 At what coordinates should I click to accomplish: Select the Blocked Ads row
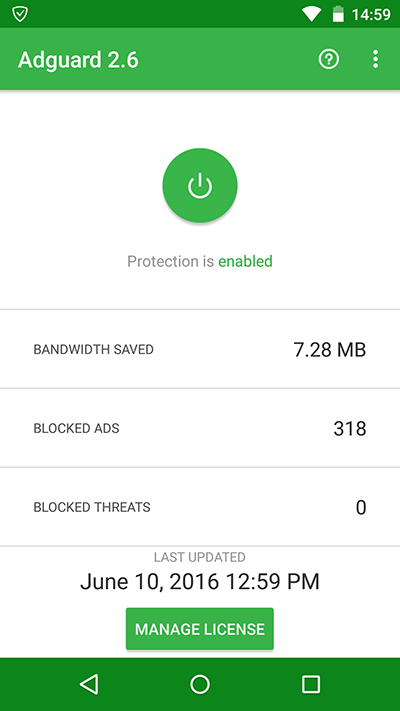[x=200, y=428]
